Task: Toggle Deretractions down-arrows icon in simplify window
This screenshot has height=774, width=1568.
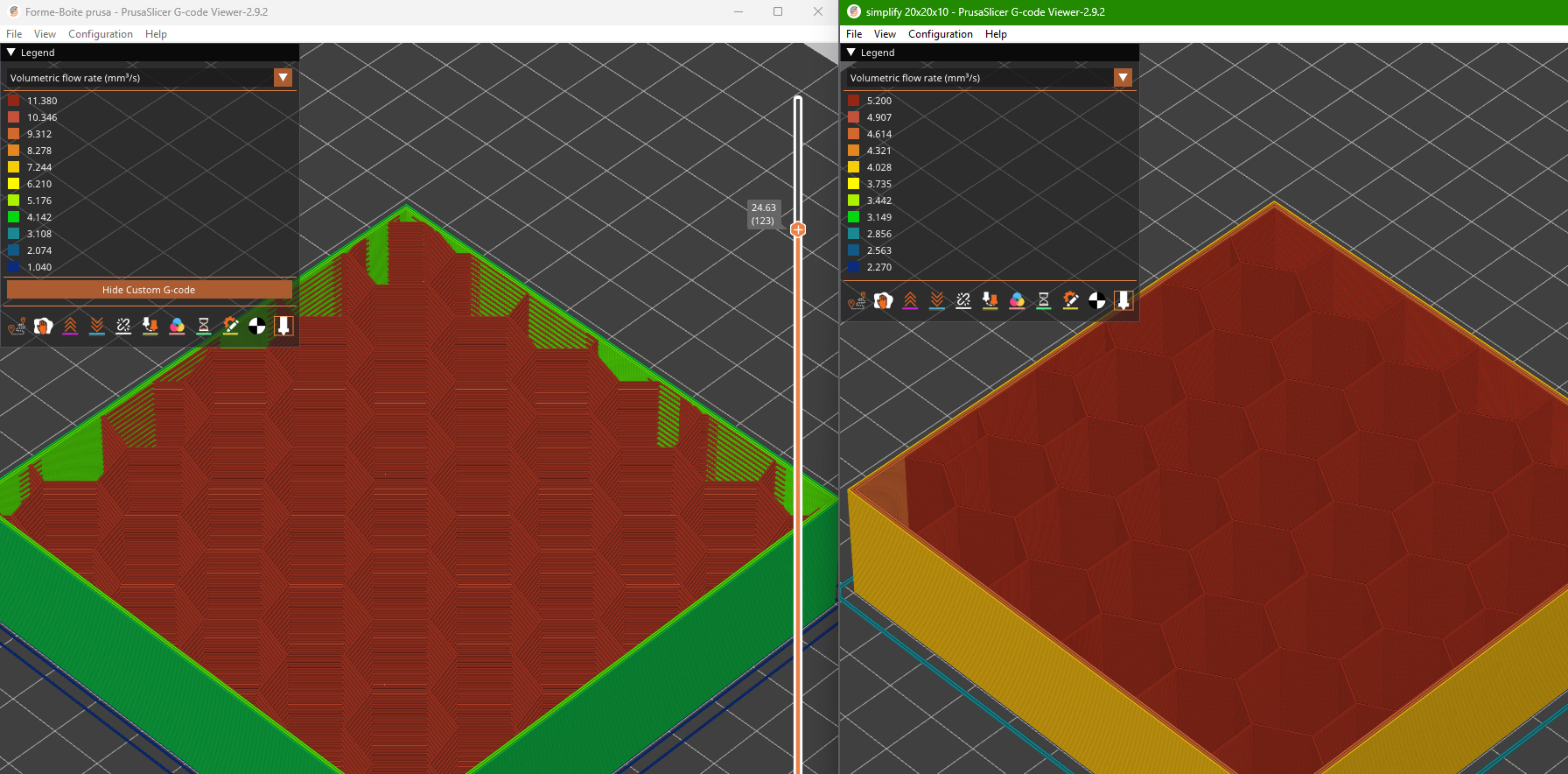Action: (x=937, y=300)
